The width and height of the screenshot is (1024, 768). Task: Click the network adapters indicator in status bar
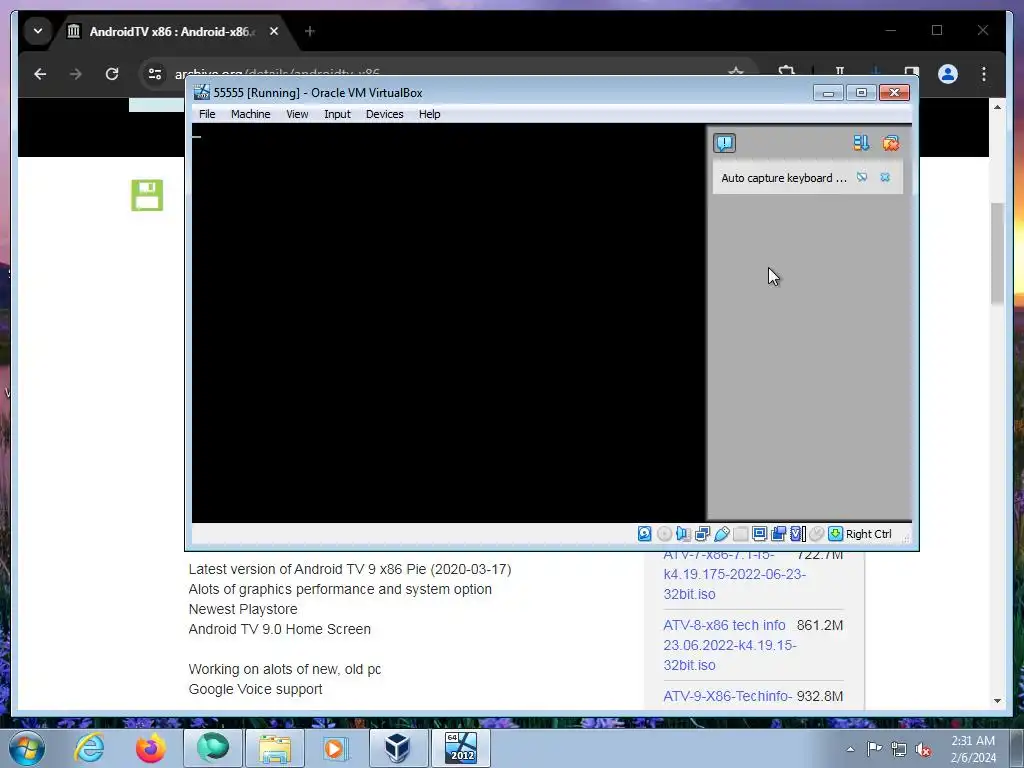pos(702,534)
